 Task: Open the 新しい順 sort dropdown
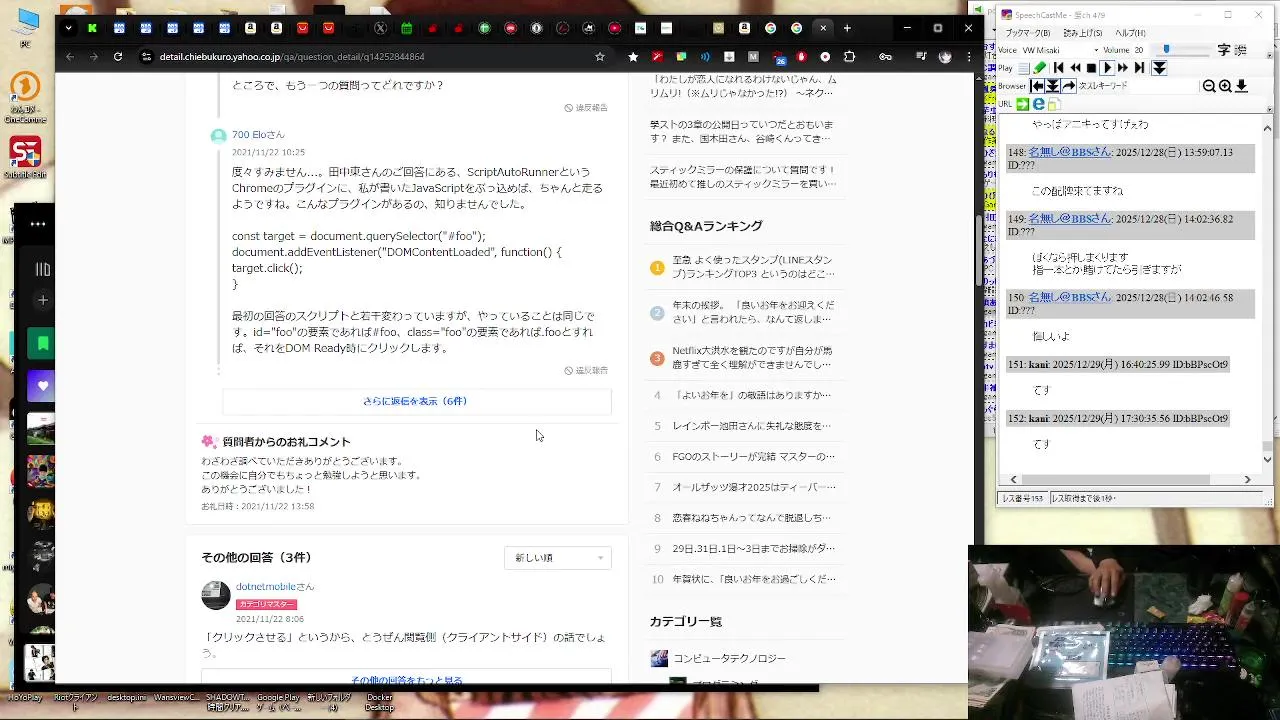point(558,558)
